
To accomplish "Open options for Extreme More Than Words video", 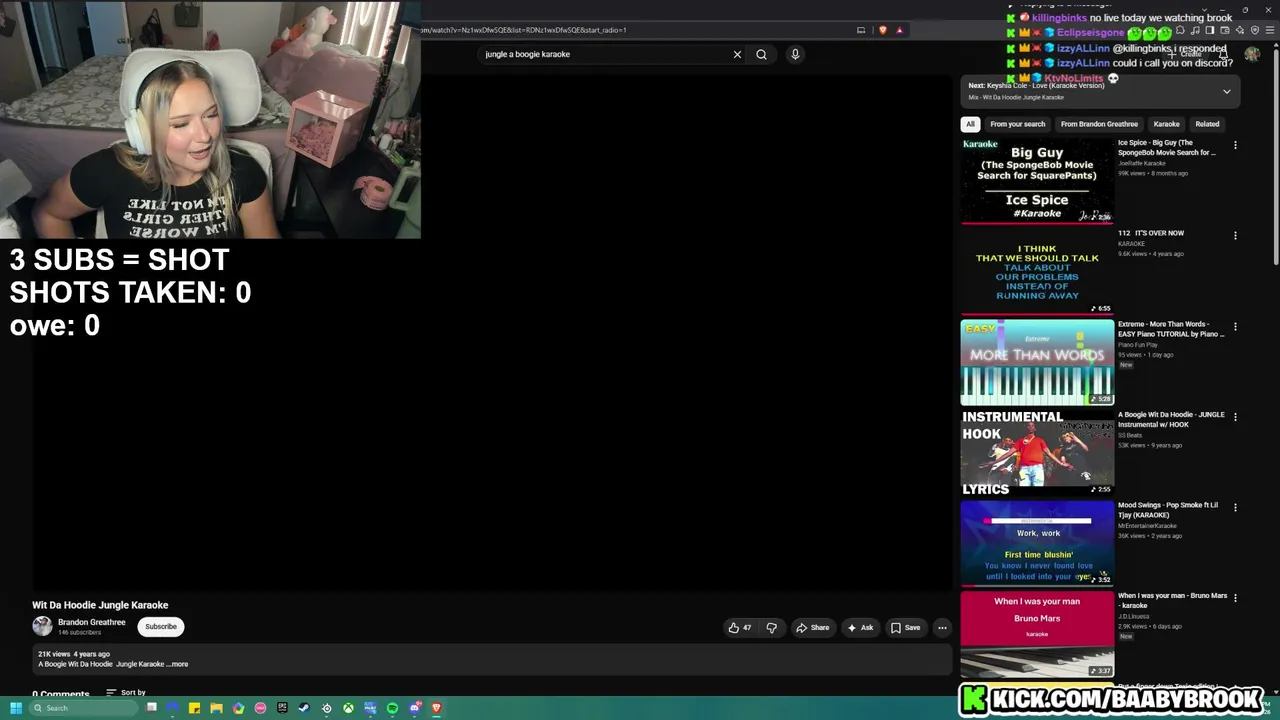I will point(1235,327).
